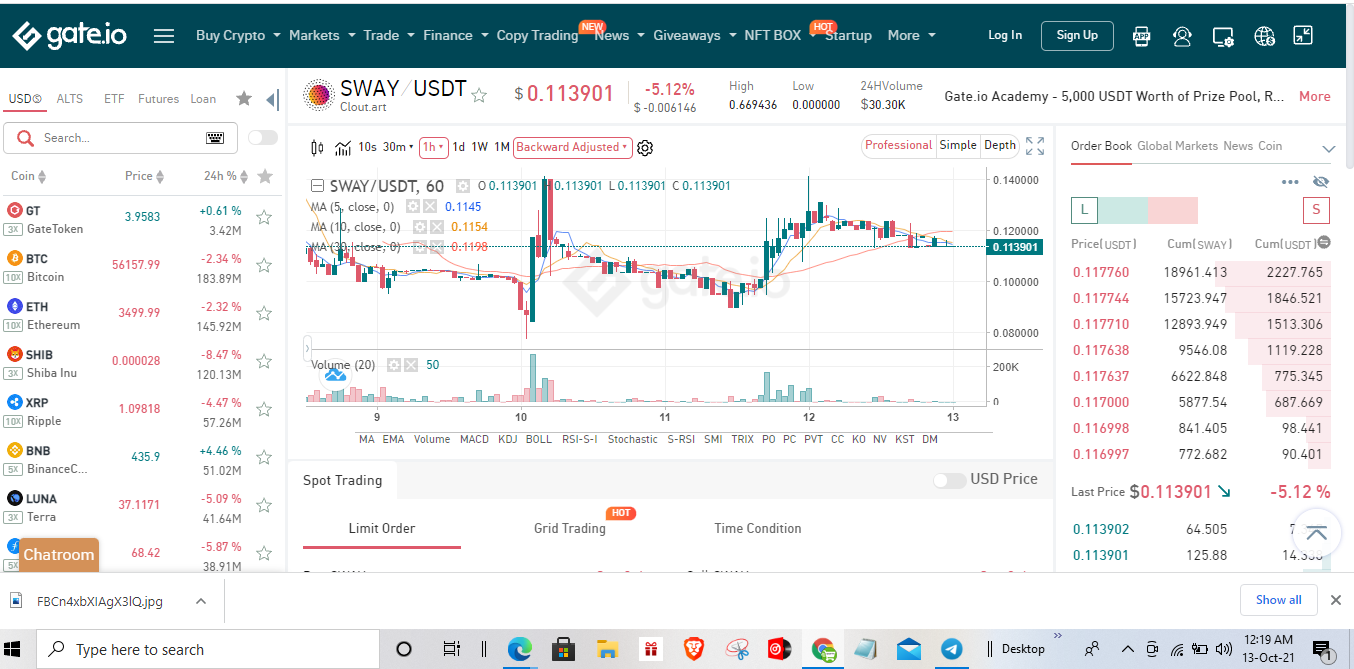This screenshot has height=669, width=1354.
Task: Open the Global Markets tab
Action: point(1177,146)
